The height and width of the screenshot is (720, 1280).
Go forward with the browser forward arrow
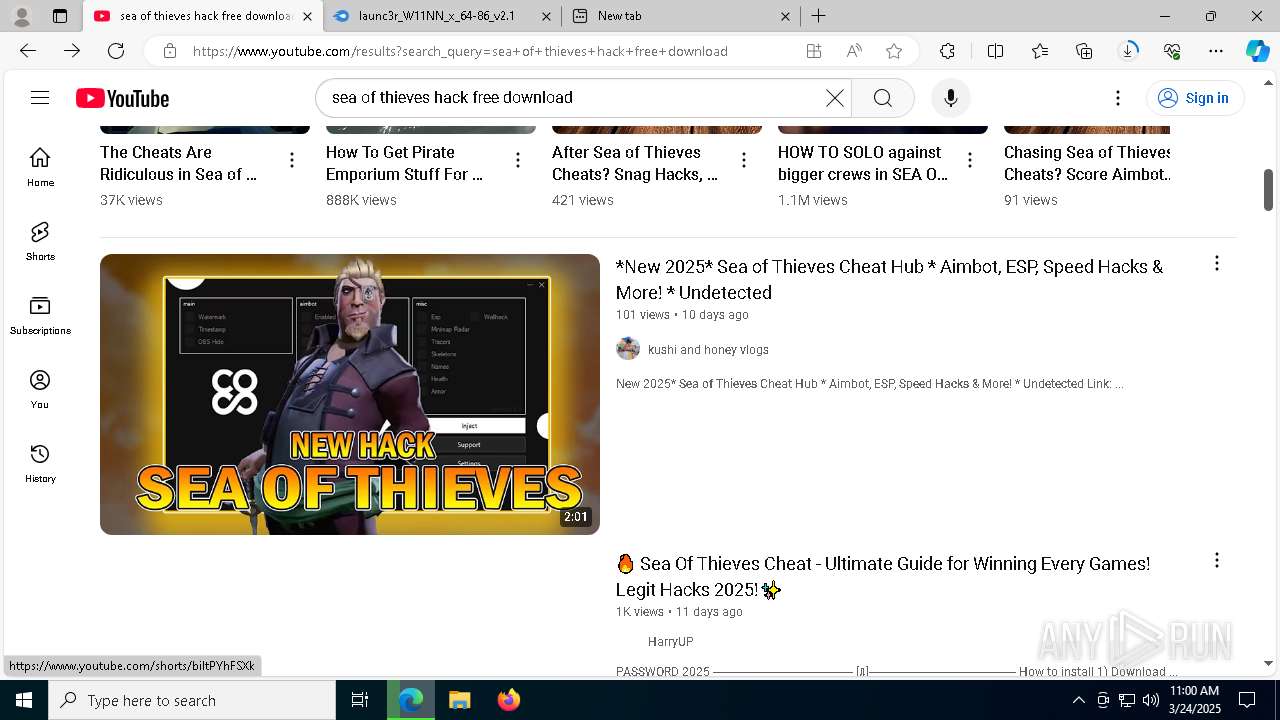click(x=72, y=51)
